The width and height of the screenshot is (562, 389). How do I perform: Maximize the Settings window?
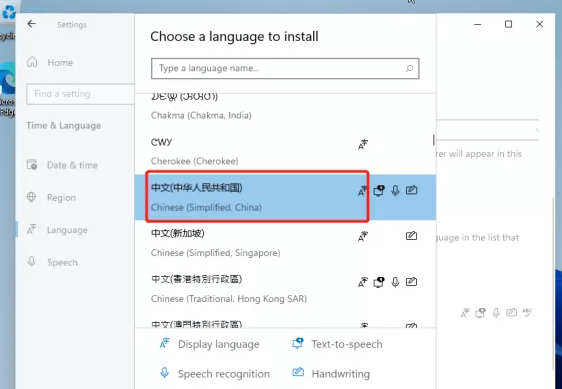click(508, 24)
